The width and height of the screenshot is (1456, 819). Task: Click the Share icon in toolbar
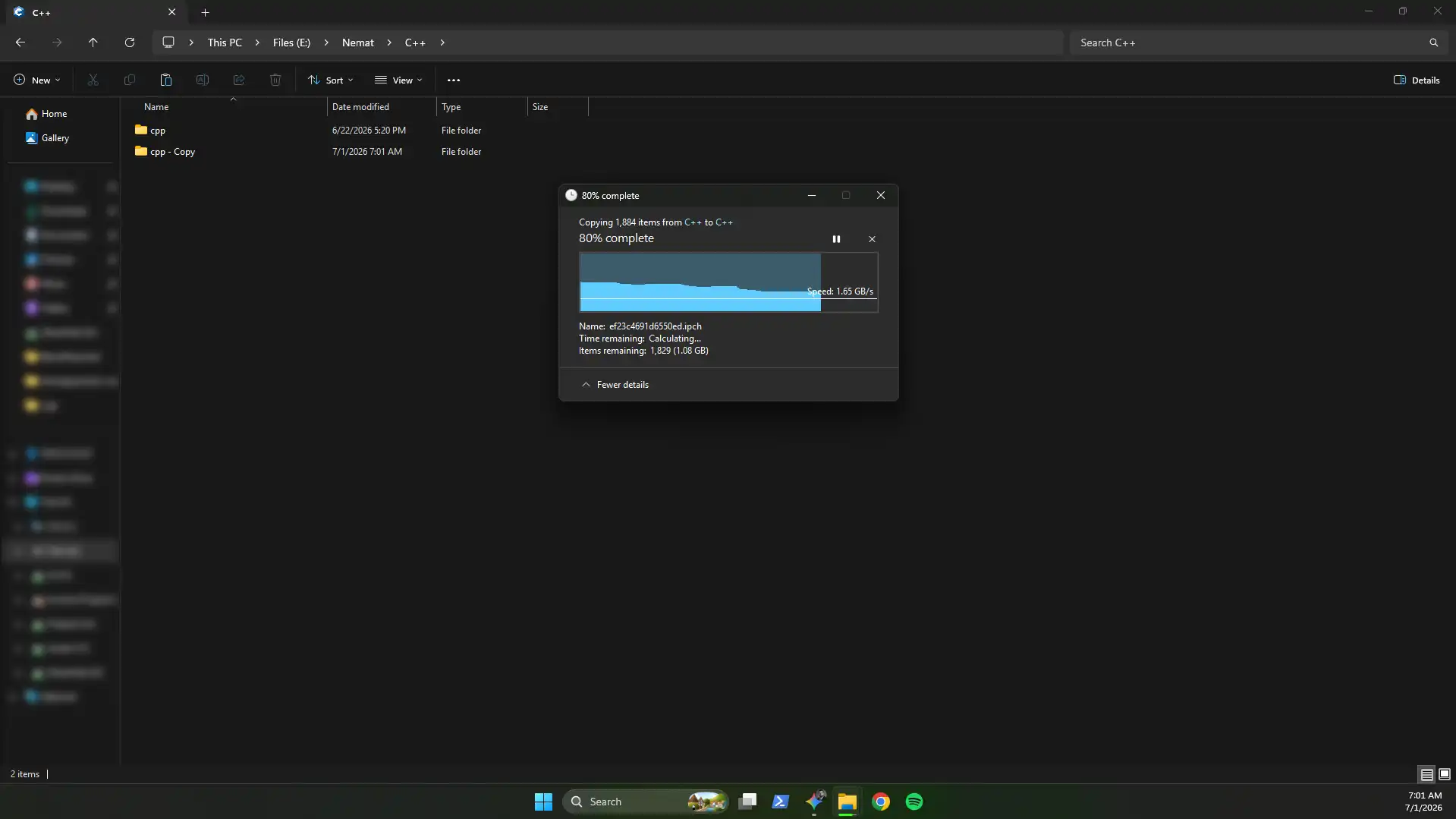[239, 80]
